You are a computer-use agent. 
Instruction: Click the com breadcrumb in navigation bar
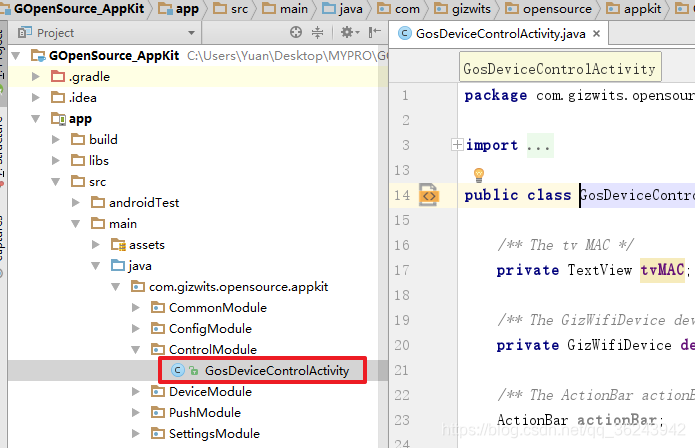398,9
